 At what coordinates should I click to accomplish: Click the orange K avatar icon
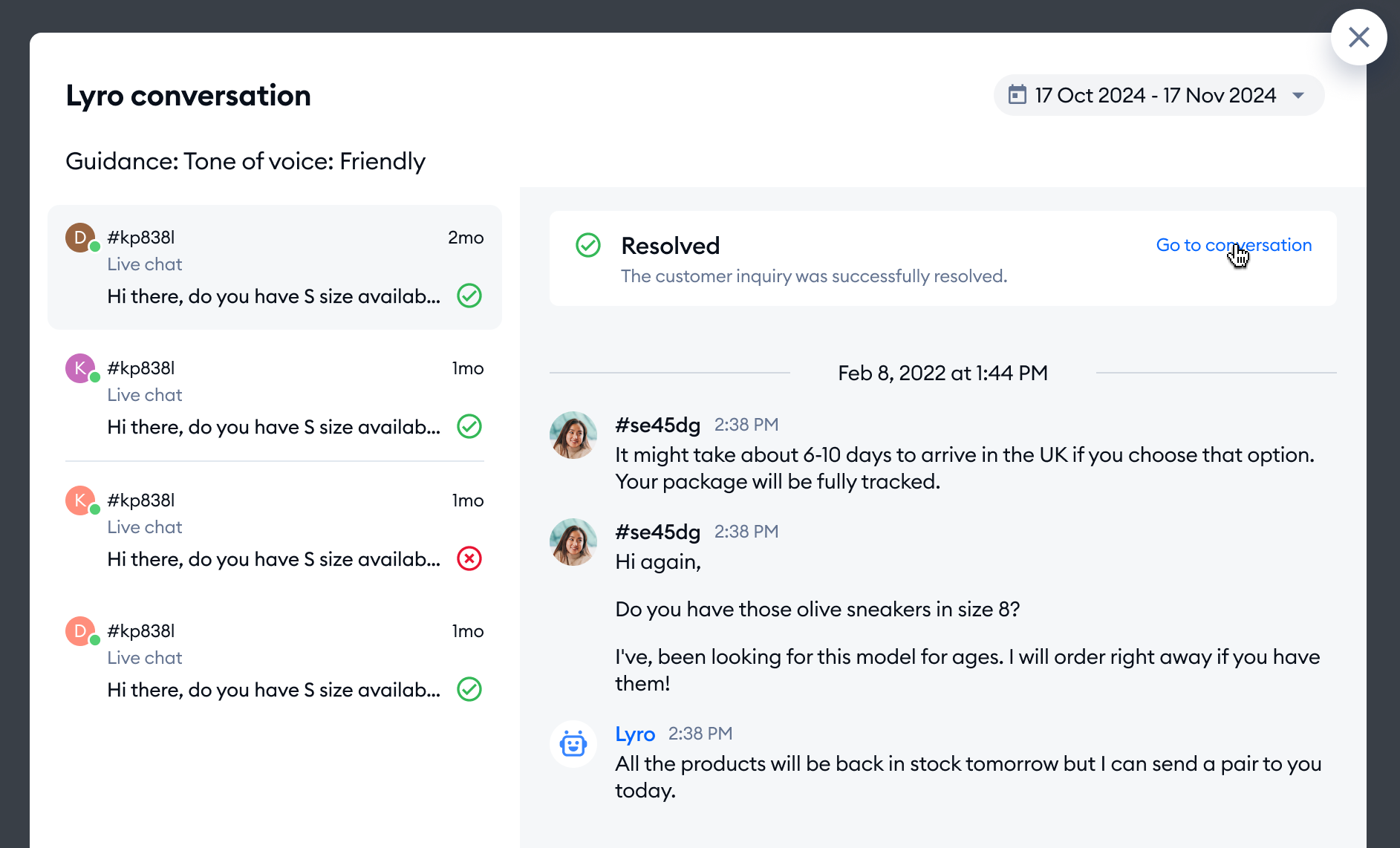coord(80,500)
